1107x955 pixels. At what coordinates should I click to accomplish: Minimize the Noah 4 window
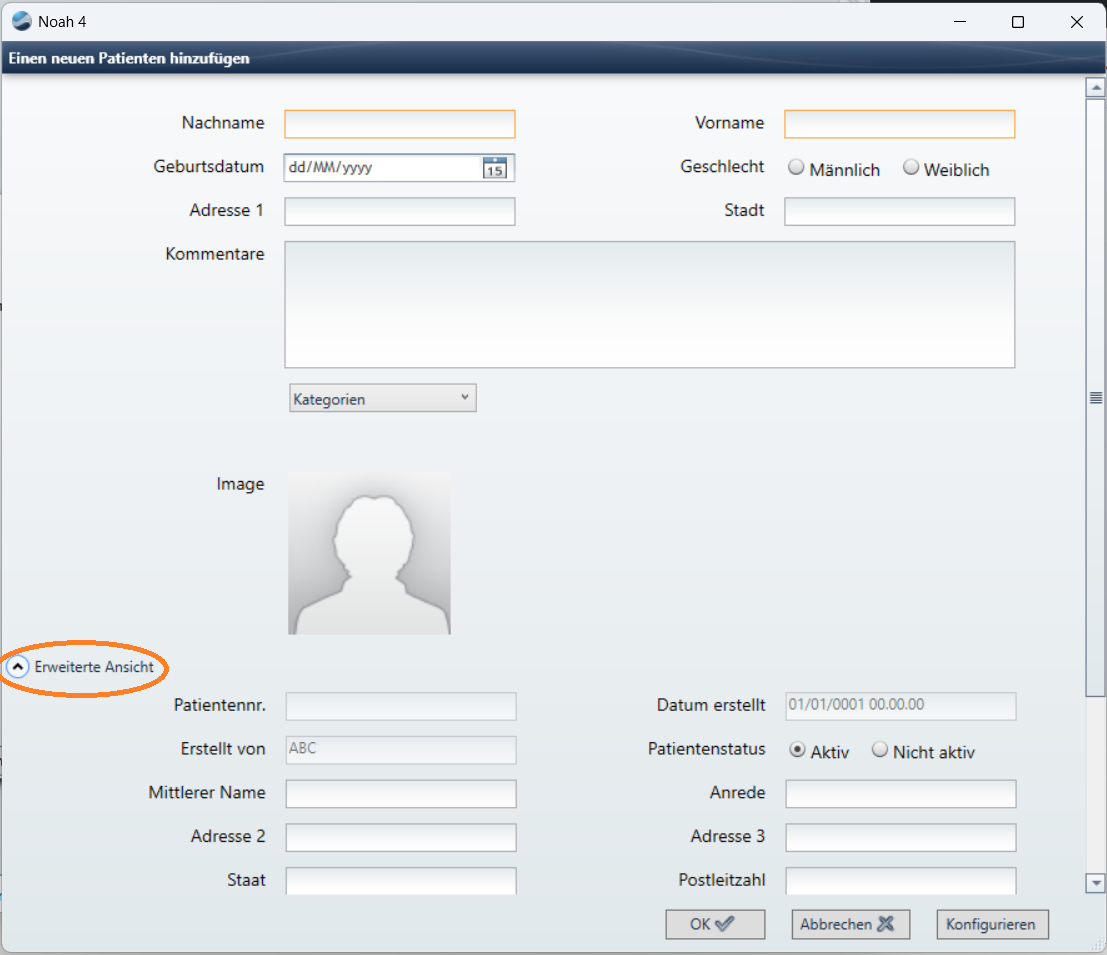(959, 22)
